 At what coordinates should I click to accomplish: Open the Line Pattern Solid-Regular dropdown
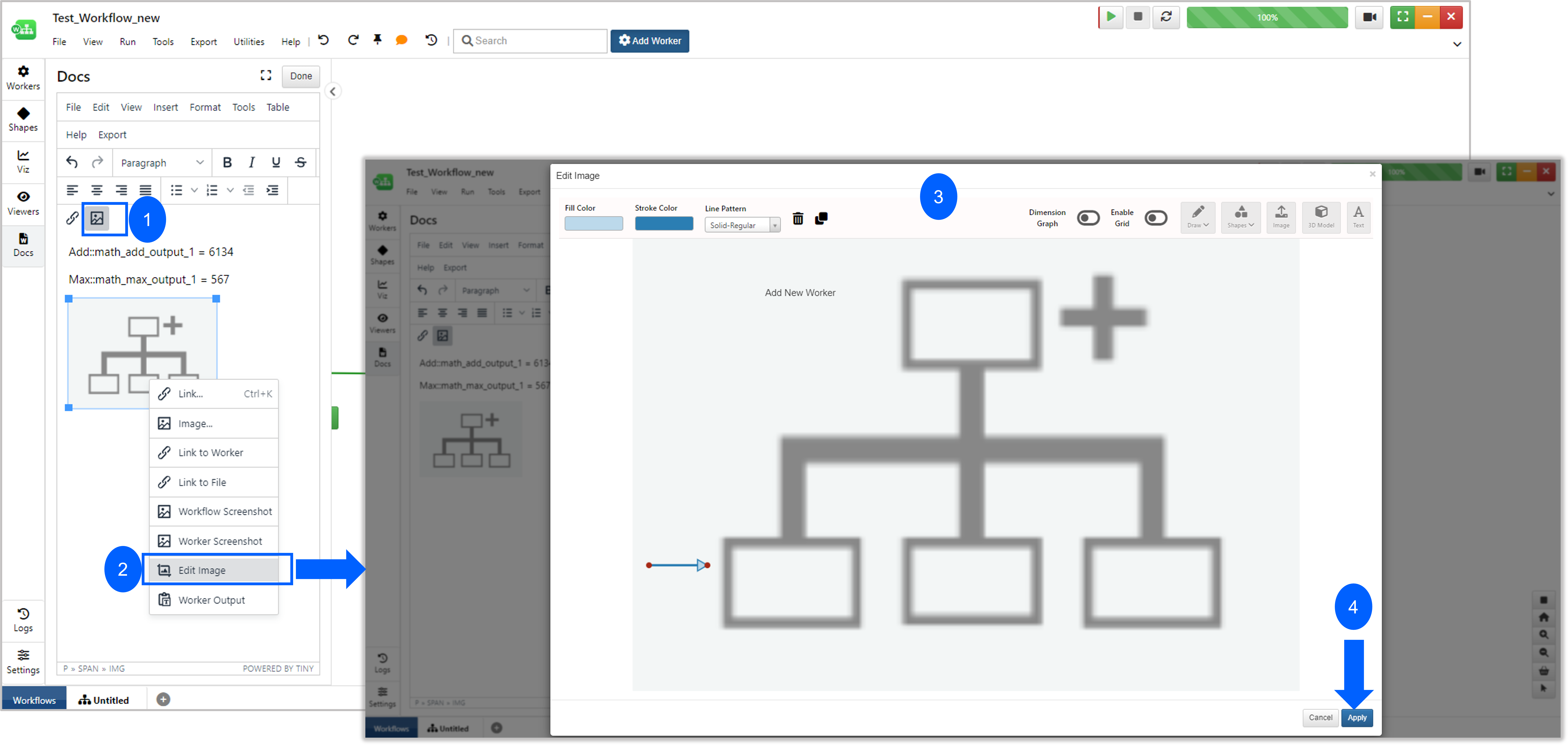pos(742,225)
